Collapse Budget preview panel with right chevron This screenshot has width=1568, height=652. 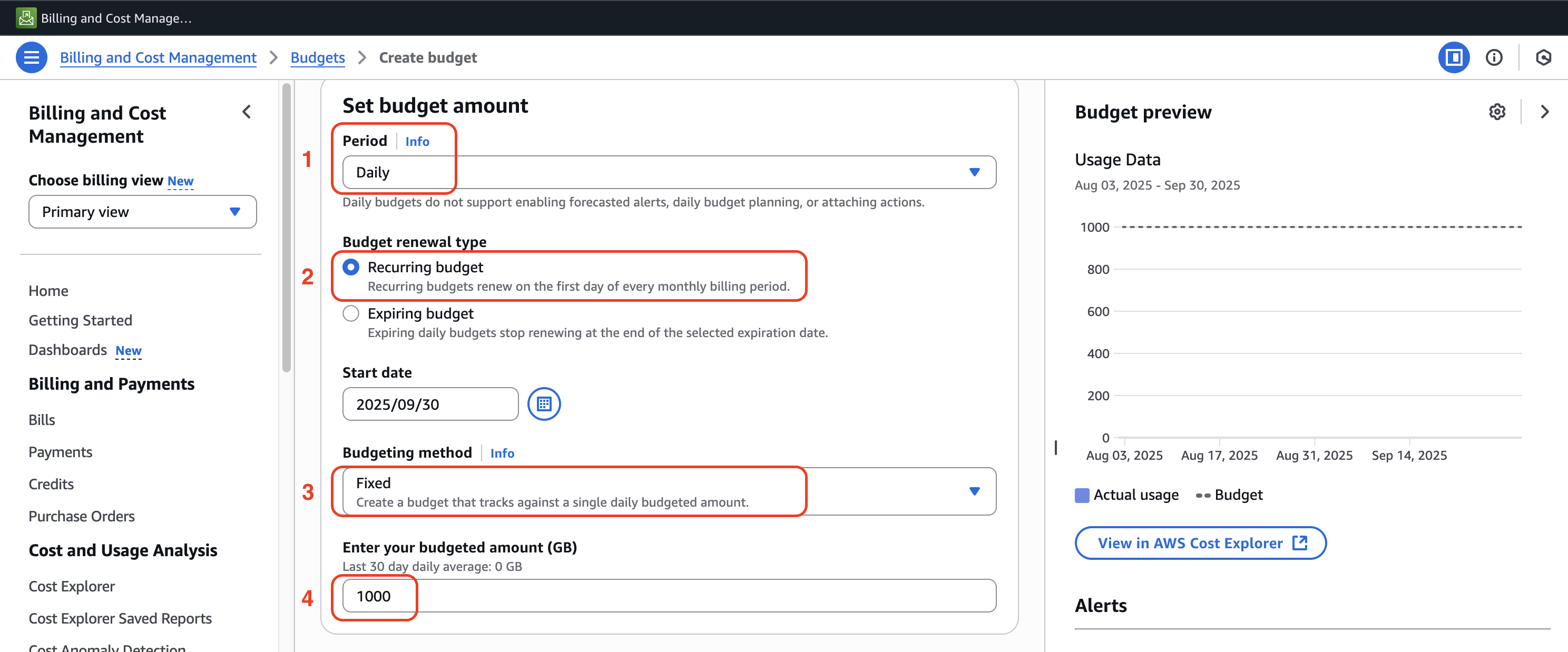[x=1544, y=112]
